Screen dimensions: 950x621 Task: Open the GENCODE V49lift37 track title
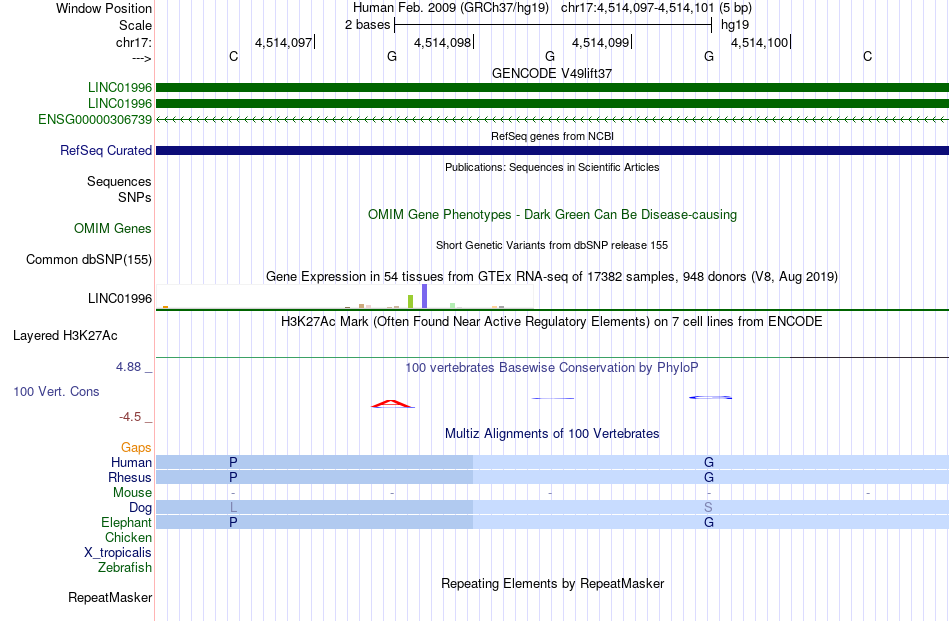552,73
